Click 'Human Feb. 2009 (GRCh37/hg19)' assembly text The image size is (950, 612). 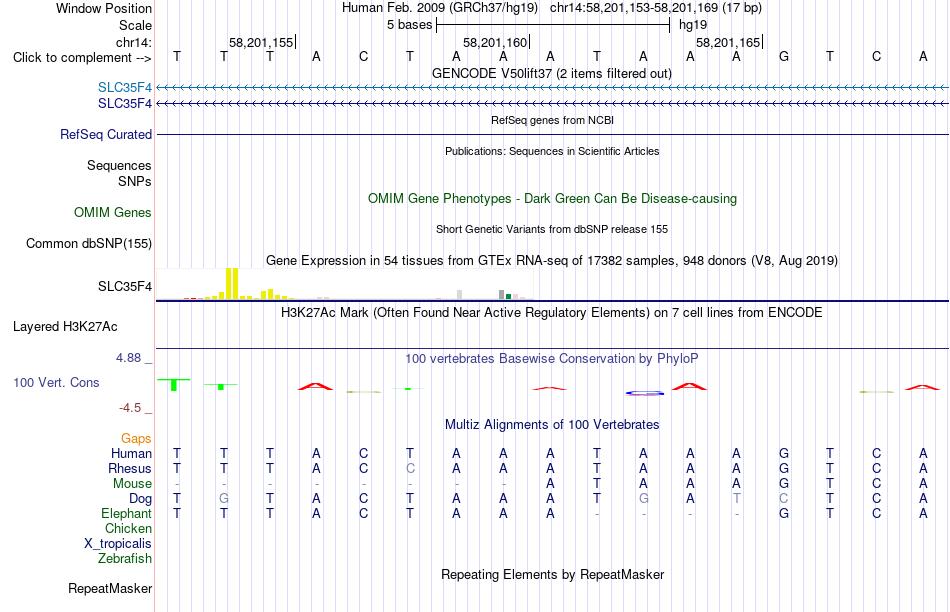440,8
